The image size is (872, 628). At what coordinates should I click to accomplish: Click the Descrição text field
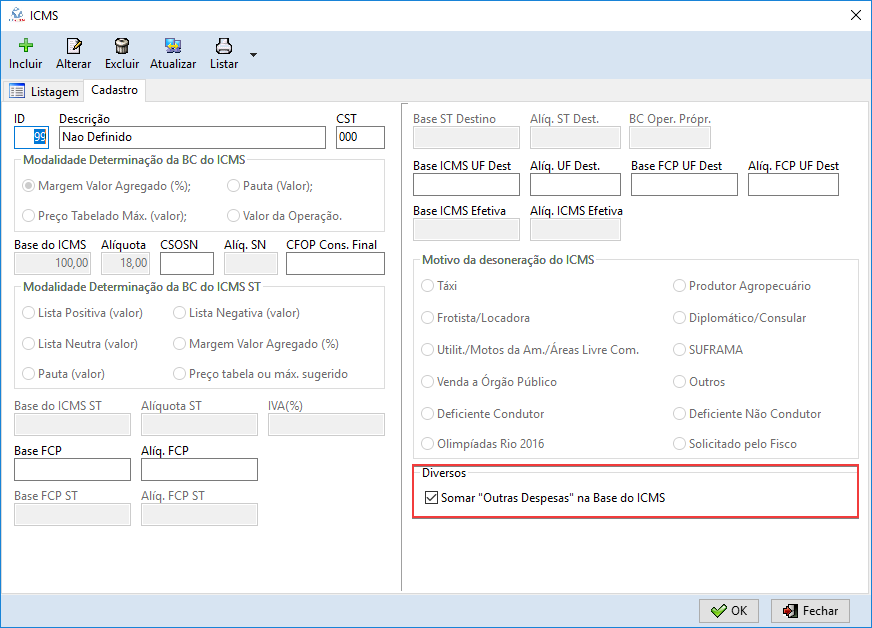point(192,137)
